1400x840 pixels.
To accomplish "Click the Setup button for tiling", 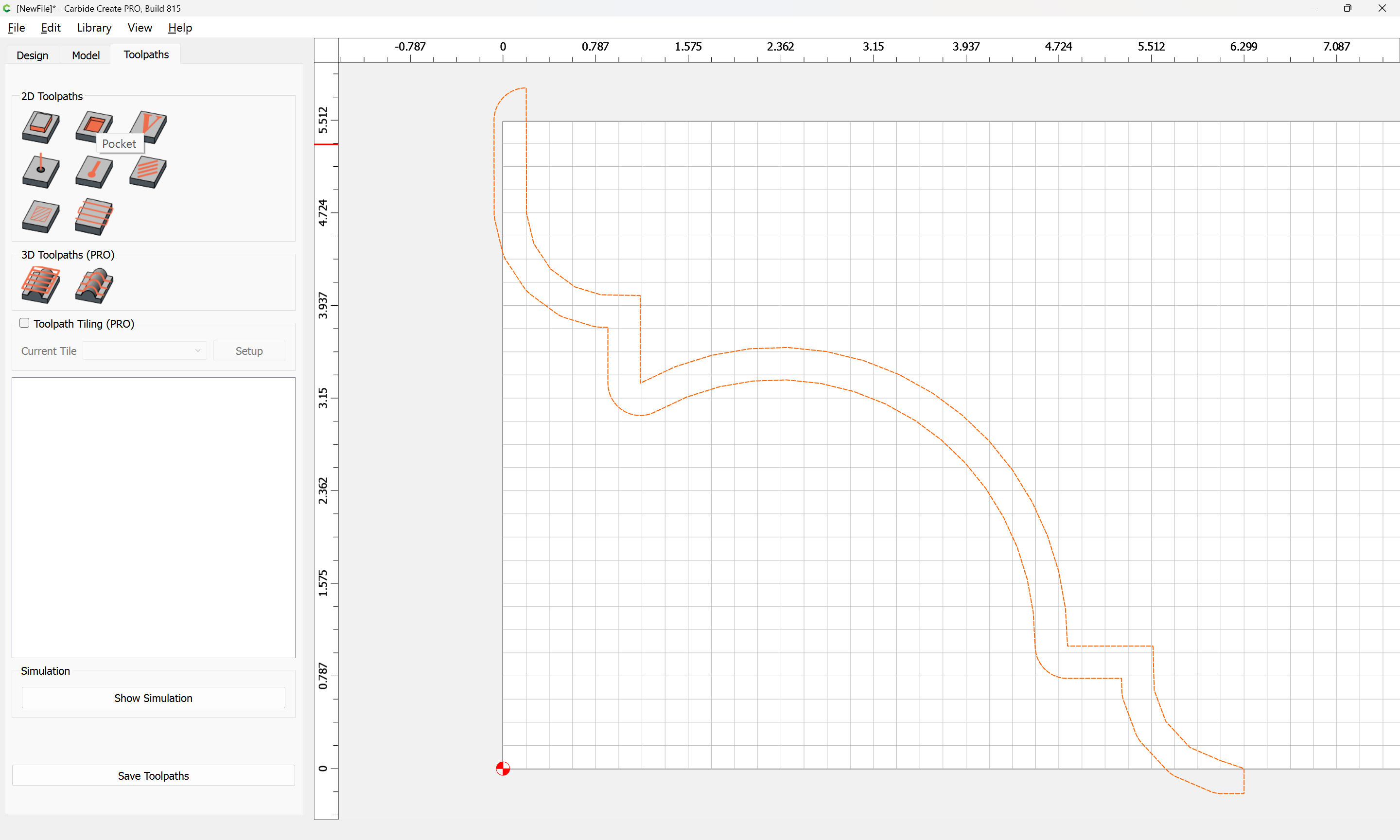I will coord(249,351).
